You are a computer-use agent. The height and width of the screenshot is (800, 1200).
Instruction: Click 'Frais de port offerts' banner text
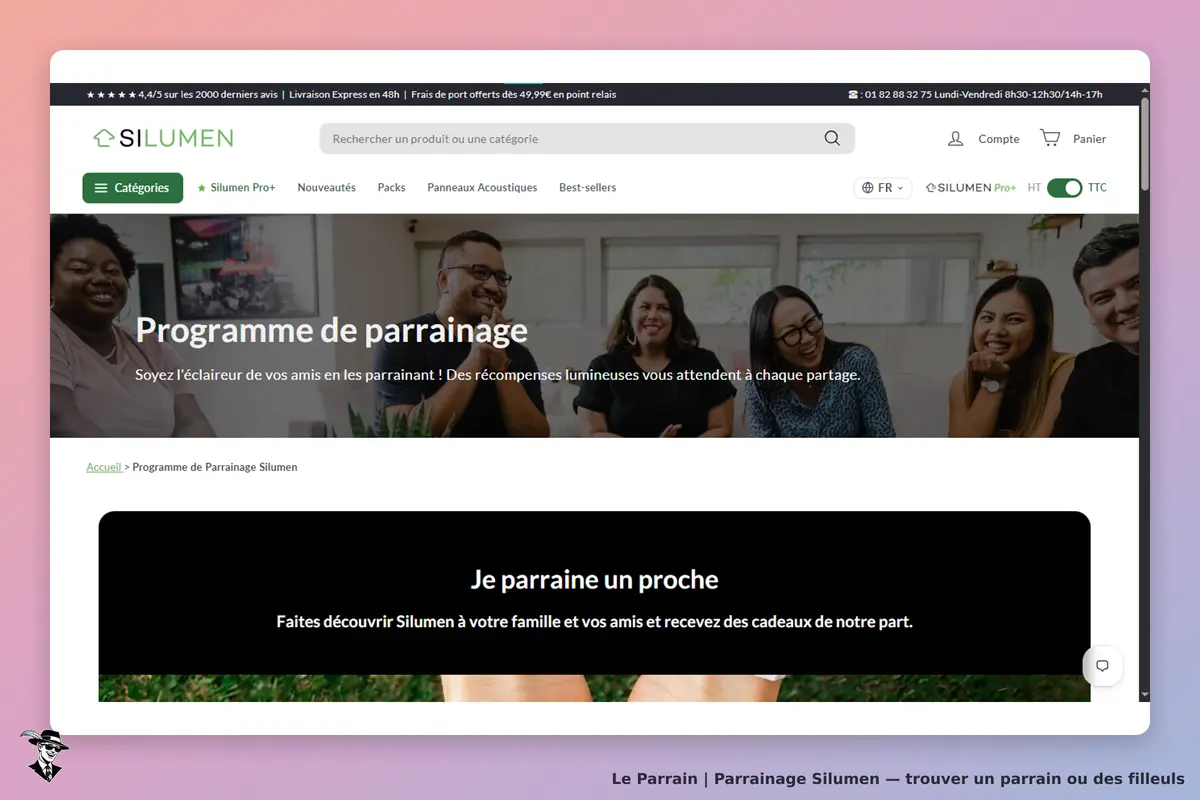tap(513, 95)
